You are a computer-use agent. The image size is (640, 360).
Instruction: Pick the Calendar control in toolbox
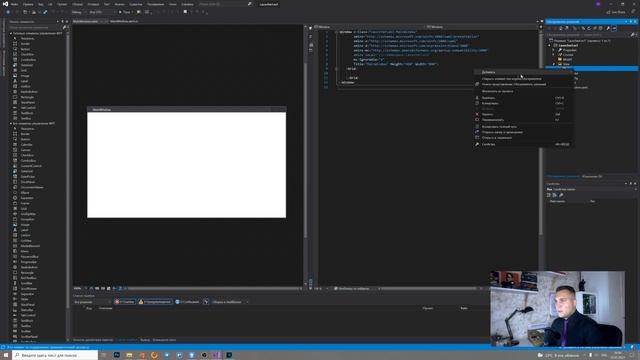point(27,144)
